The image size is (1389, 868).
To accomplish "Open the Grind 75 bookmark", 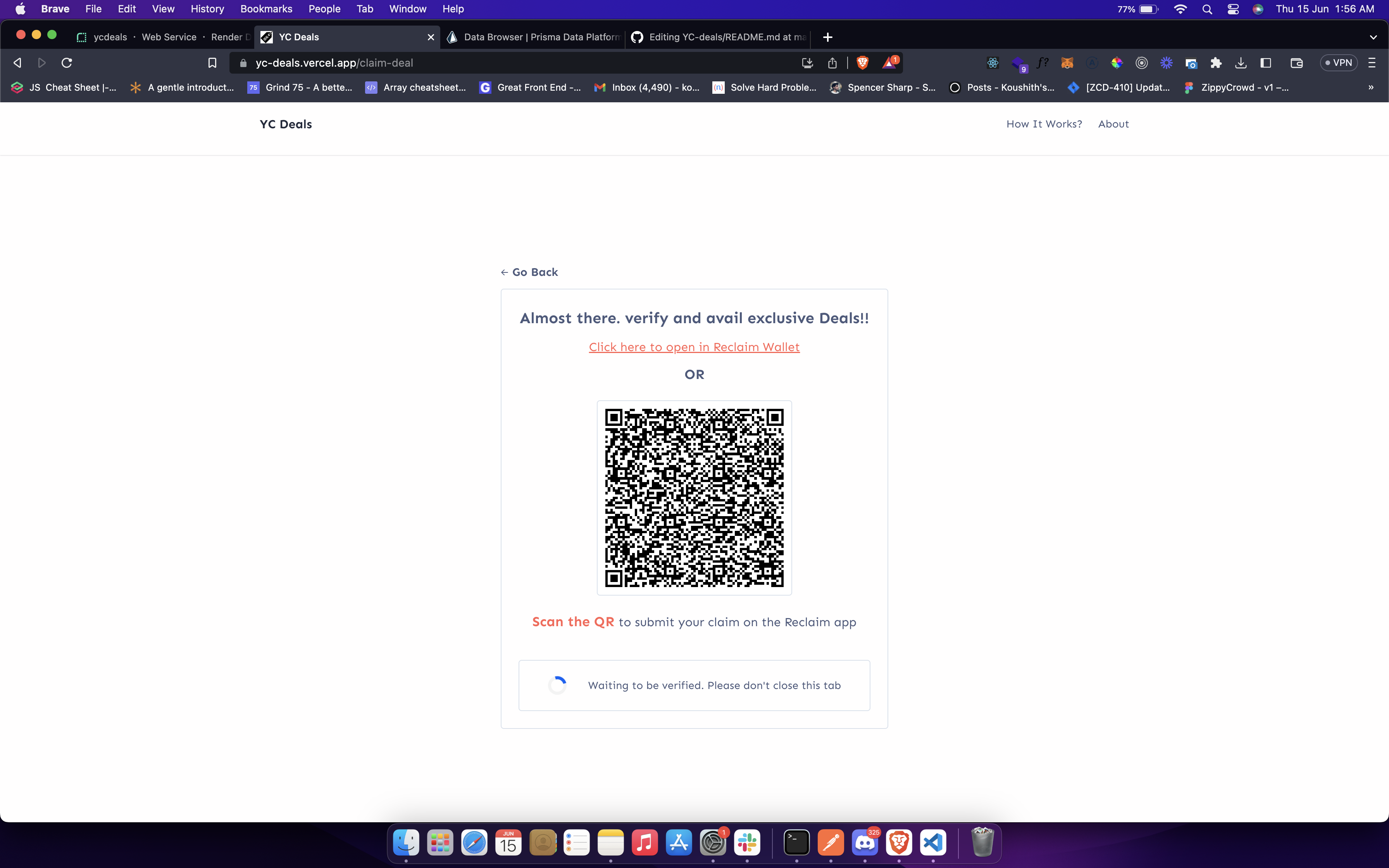I will (300, 87).
